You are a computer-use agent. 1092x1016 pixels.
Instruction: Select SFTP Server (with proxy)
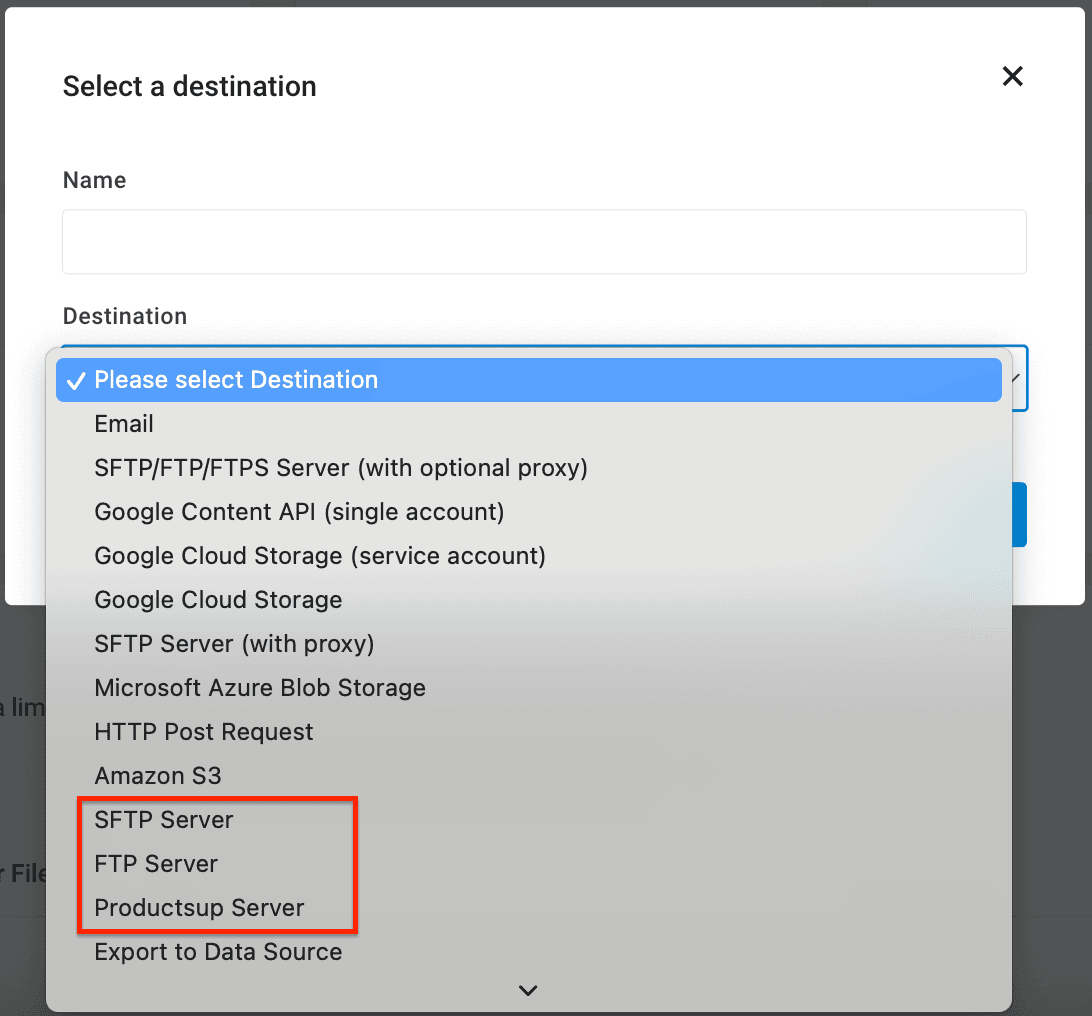[x=234, y=644]
